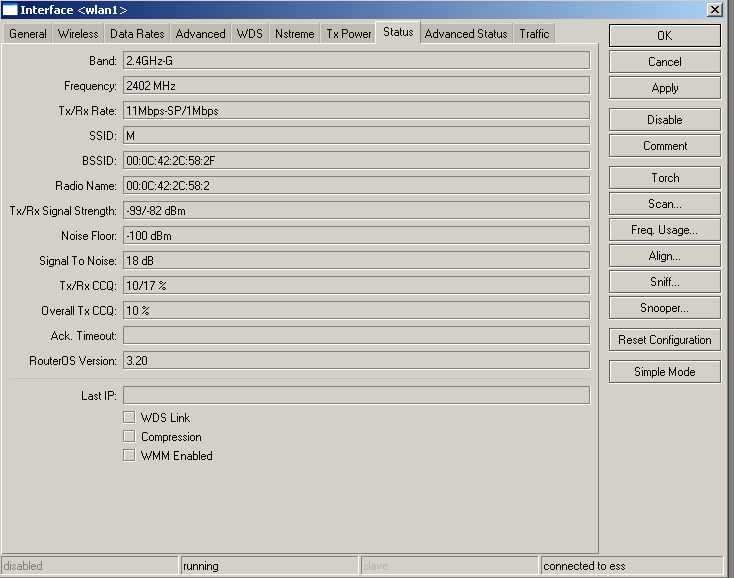
Task: Launch the Snooper... tool
Action: (664, 308)
